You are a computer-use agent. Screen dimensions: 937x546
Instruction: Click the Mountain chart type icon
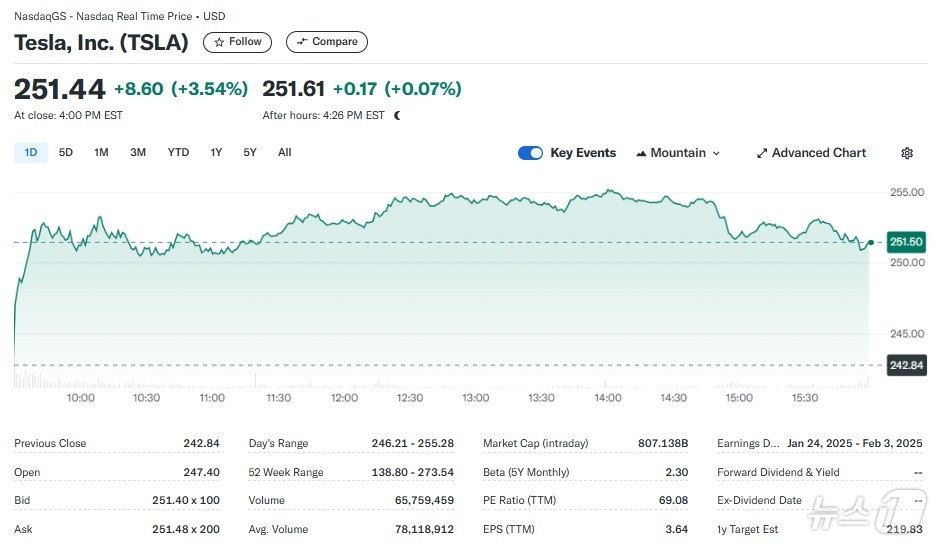pos(641,153)
